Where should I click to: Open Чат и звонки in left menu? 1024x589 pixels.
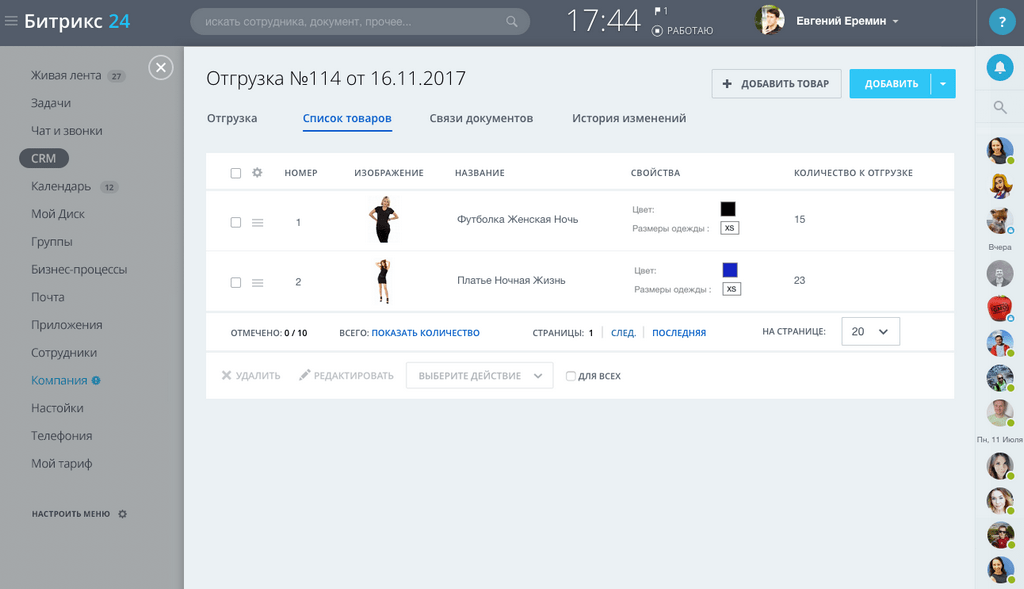(x=67, y=131)
